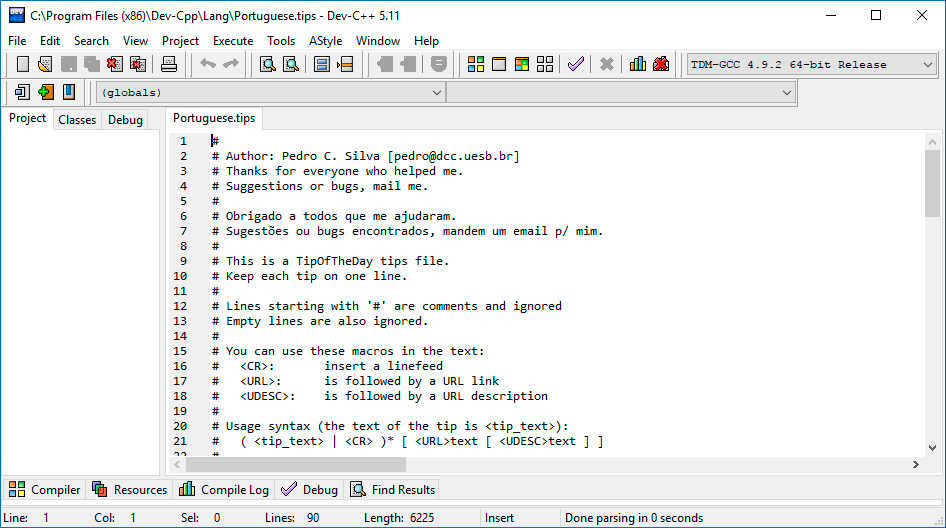Viewport: 946px width, 528px height.
Task: Open the Compiler bottom tab
Action: click(x=45, y=489)
